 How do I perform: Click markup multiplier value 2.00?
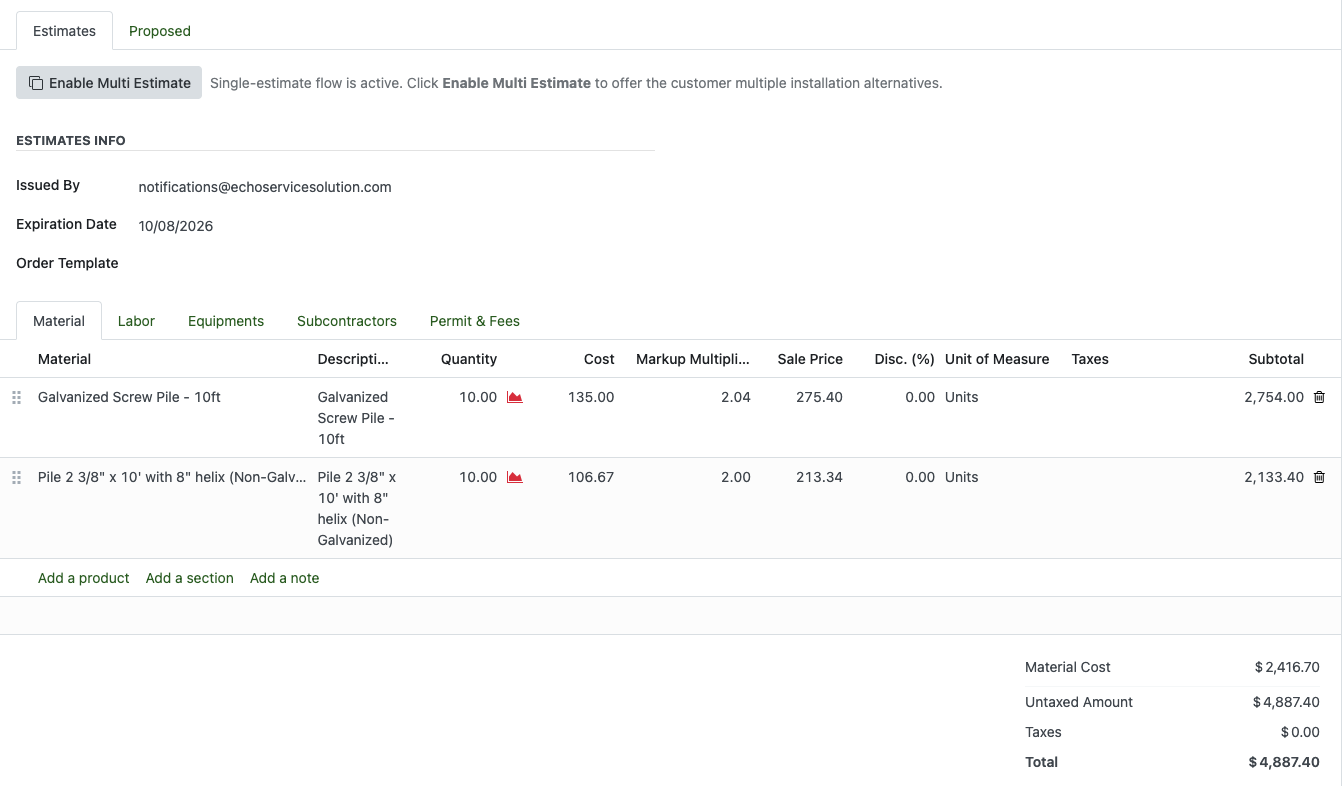point(736,477)
